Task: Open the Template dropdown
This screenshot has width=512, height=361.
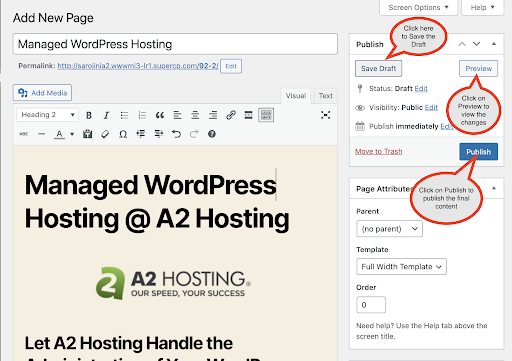Action: [401, 267]
